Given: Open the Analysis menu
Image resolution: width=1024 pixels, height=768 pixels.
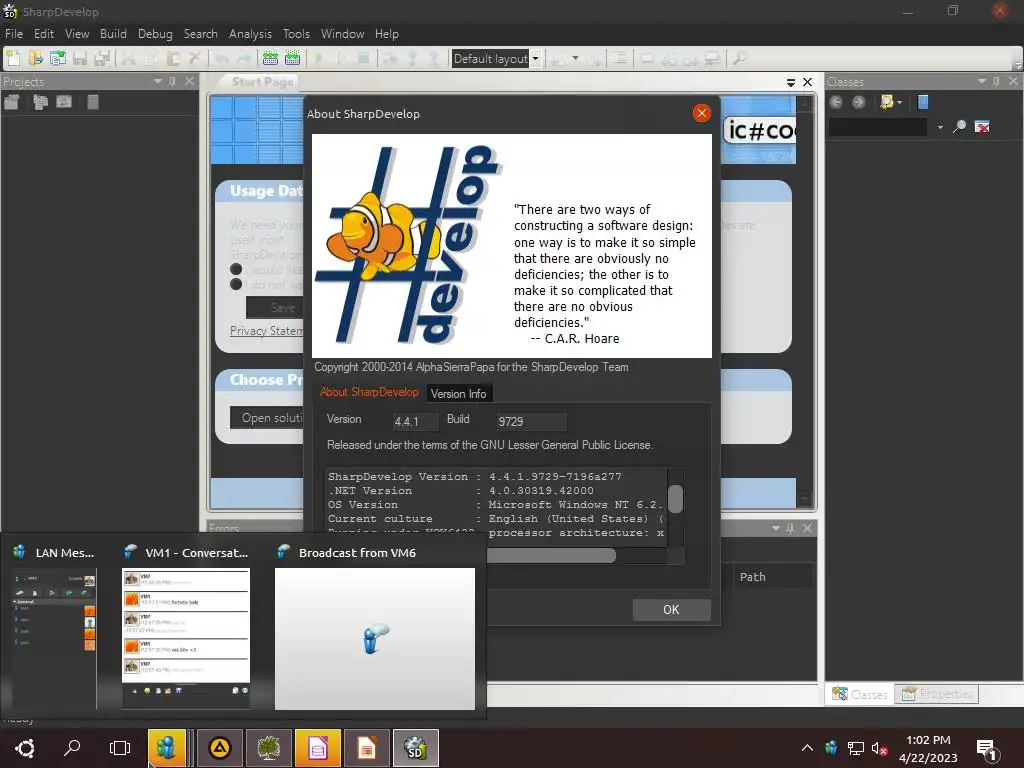Looking at the screenshot, I should [250, 34].
